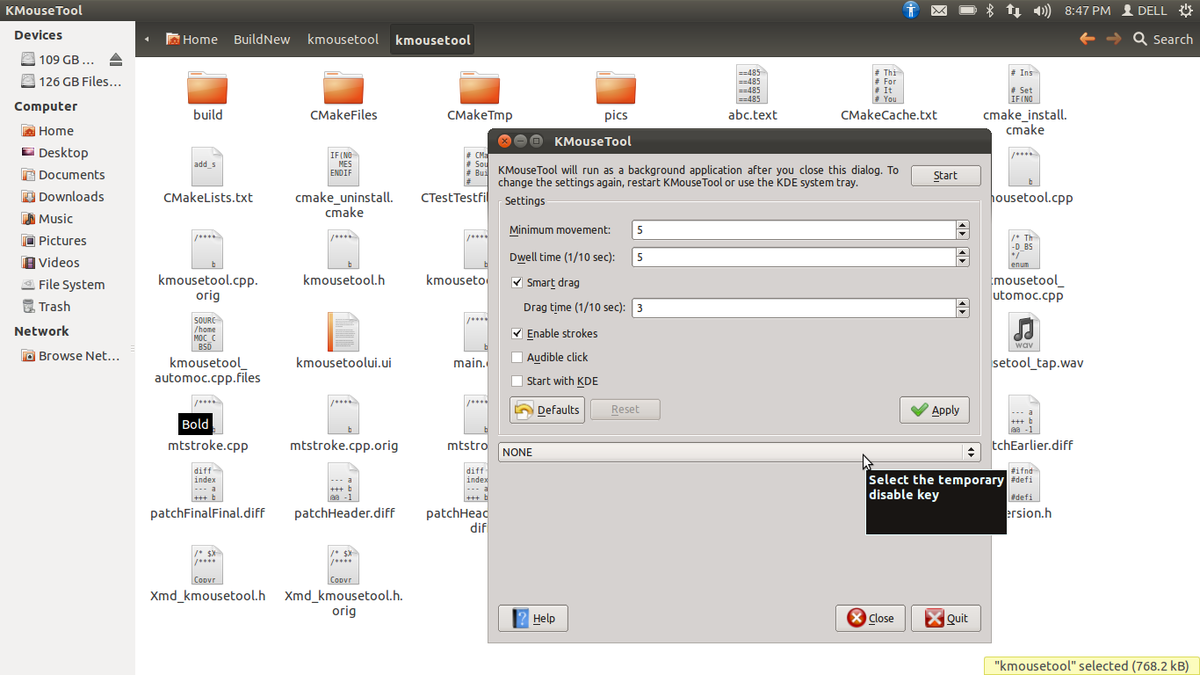Enable the Audible click checkbox
The height and width of the screenshot is (675, 1200).
[x=517, y=357]
